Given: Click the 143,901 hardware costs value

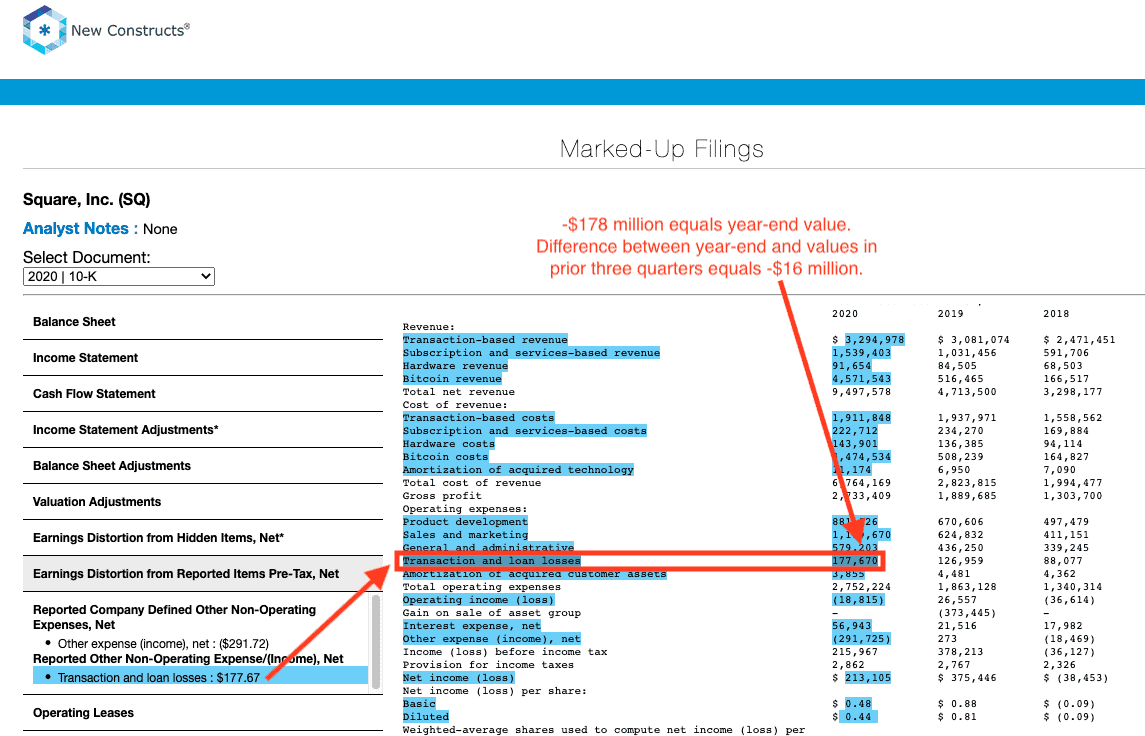Looking at the screenshot, I should point(855,444).
